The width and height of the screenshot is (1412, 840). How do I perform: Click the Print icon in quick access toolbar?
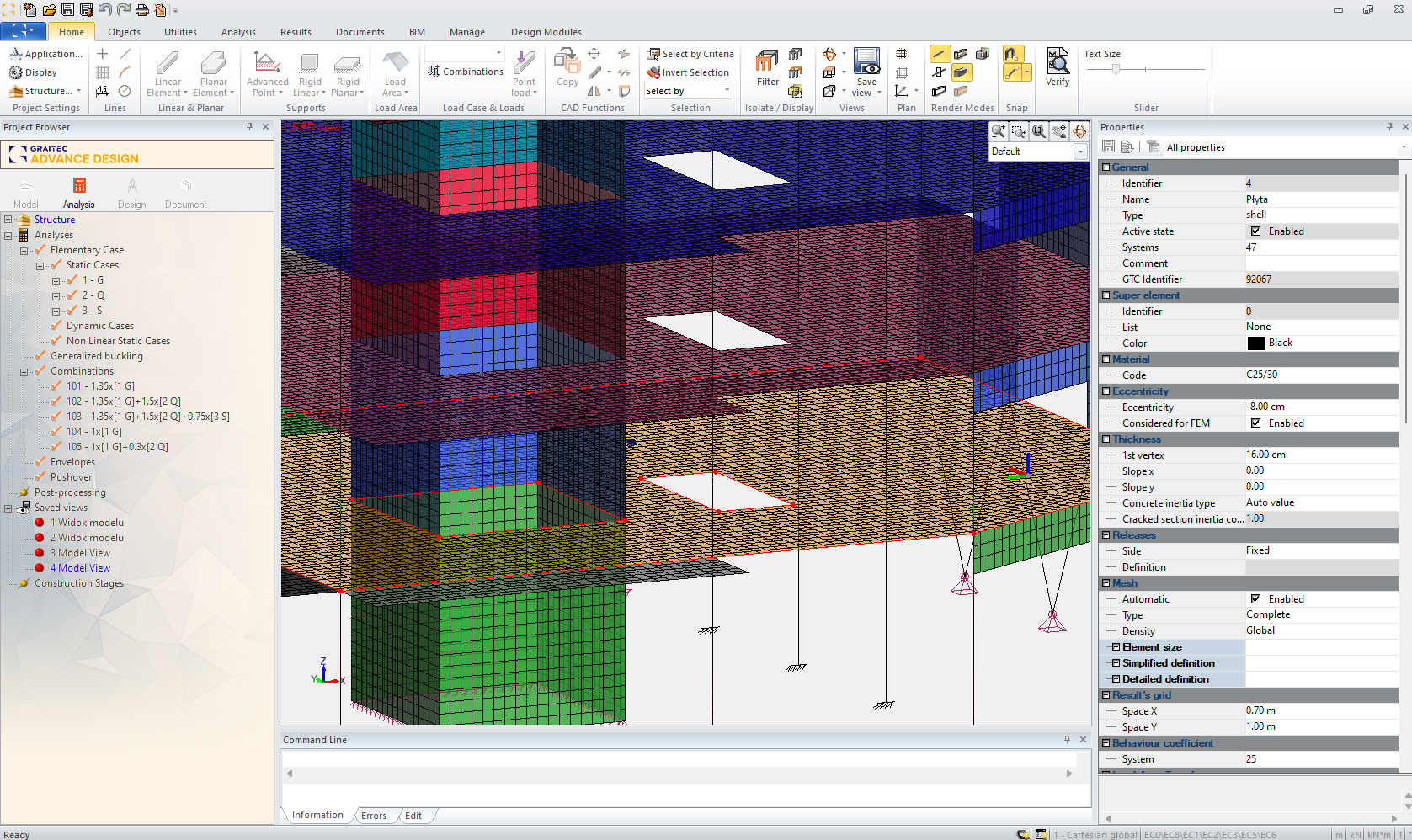coord(141,10)
